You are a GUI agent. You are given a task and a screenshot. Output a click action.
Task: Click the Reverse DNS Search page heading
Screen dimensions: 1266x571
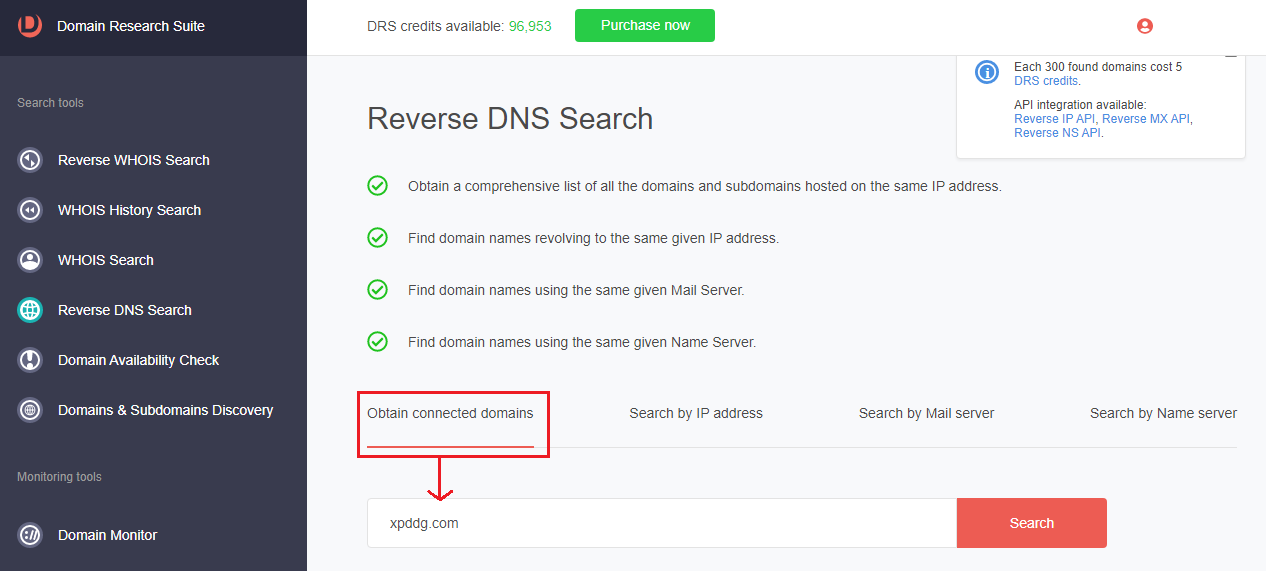(x=510, y=118)
